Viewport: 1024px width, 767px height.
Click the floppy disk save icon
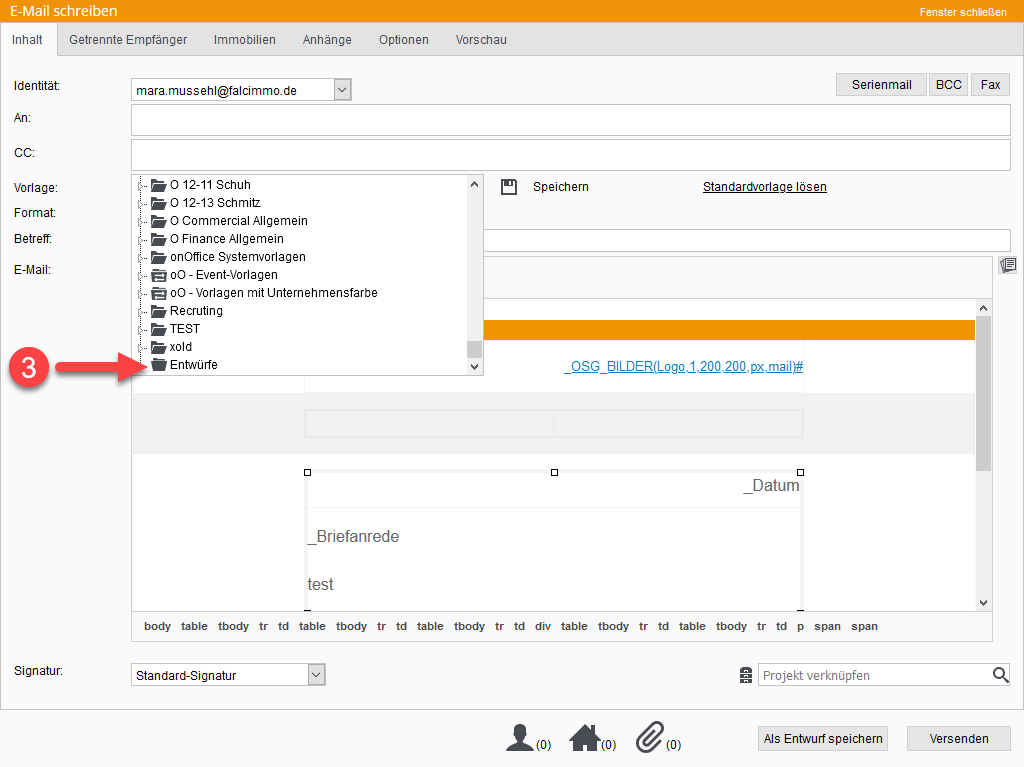pos(509,187)
